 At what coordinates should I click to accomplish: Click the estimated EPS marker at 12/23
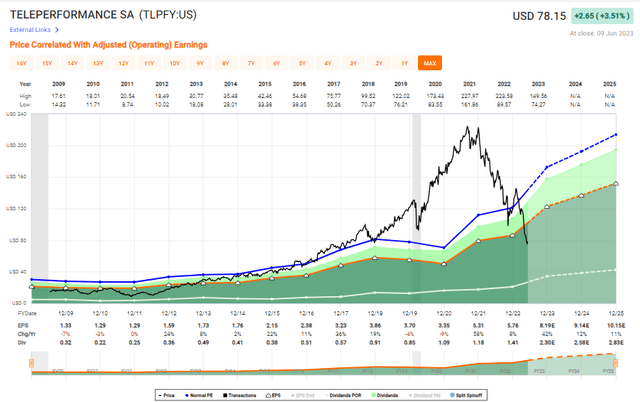[547, 207]
